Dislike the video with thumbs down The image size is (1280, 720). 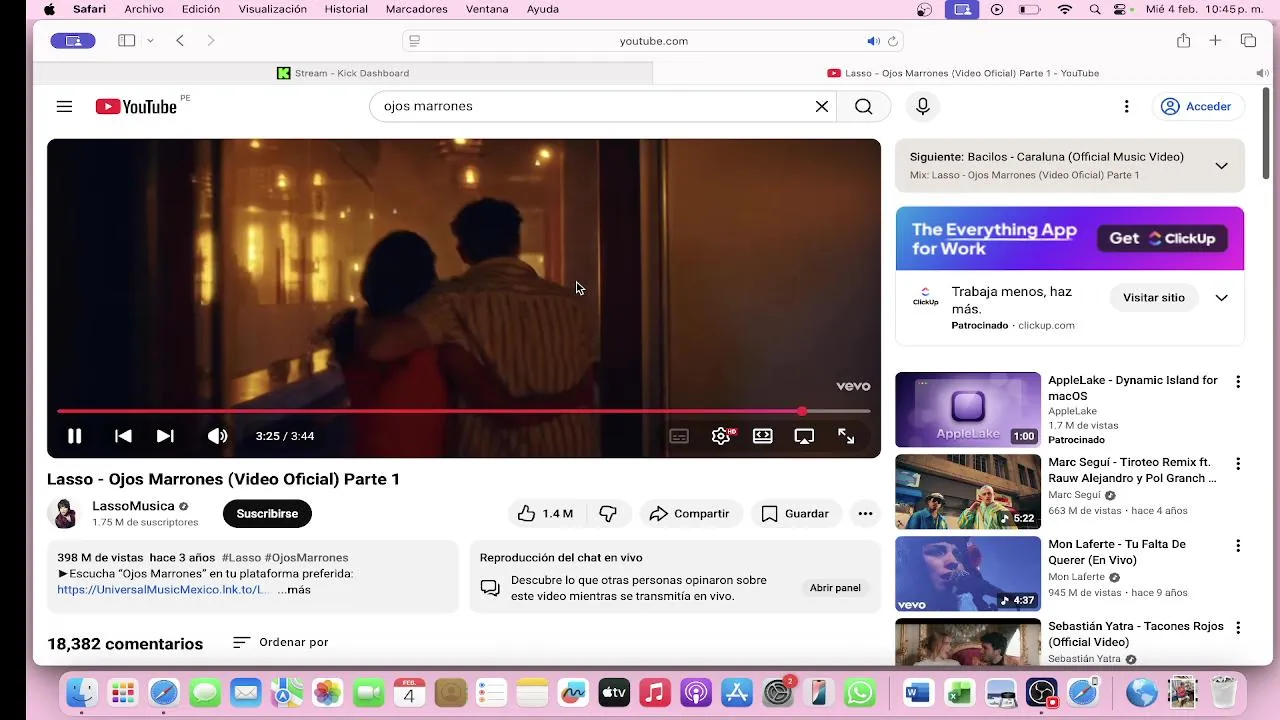point(607,513)
